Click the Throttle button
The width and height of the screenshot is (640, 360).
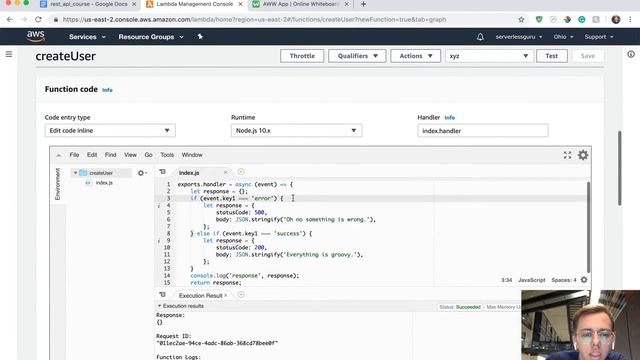(302, 56)
